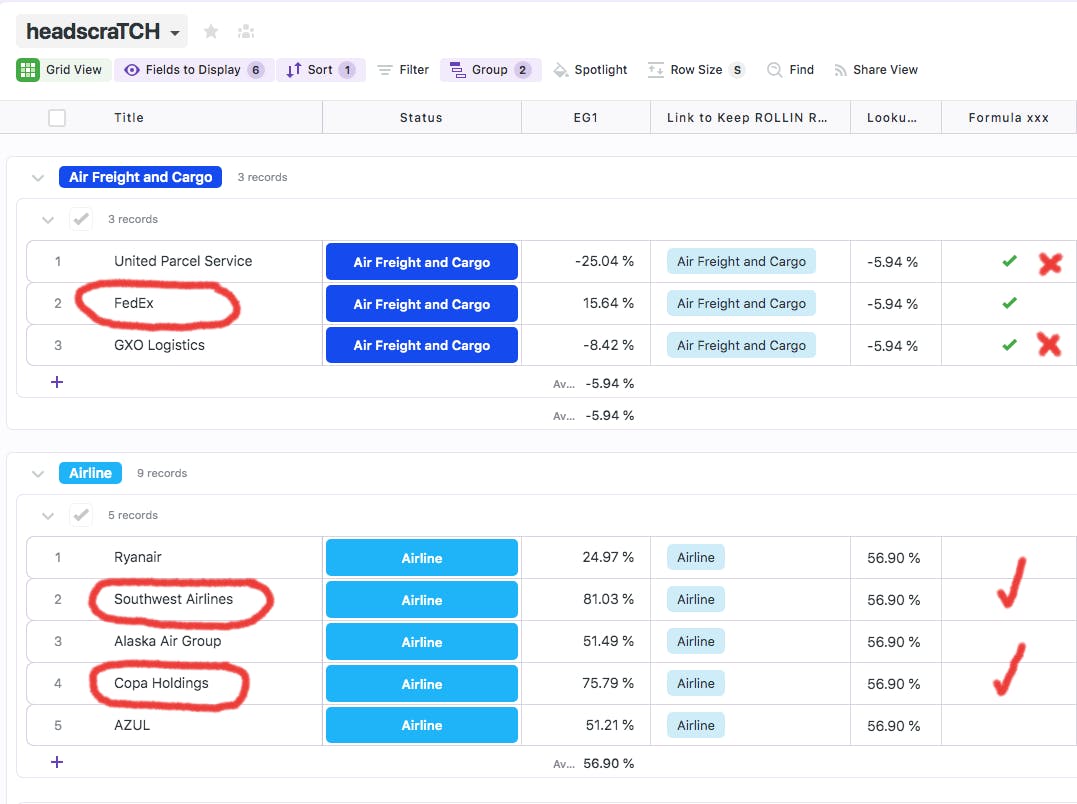Click the Southwest Airlines title cell
Image resolution: width=1077 pixels, height=804 pixels.
[x=173, y=600]
